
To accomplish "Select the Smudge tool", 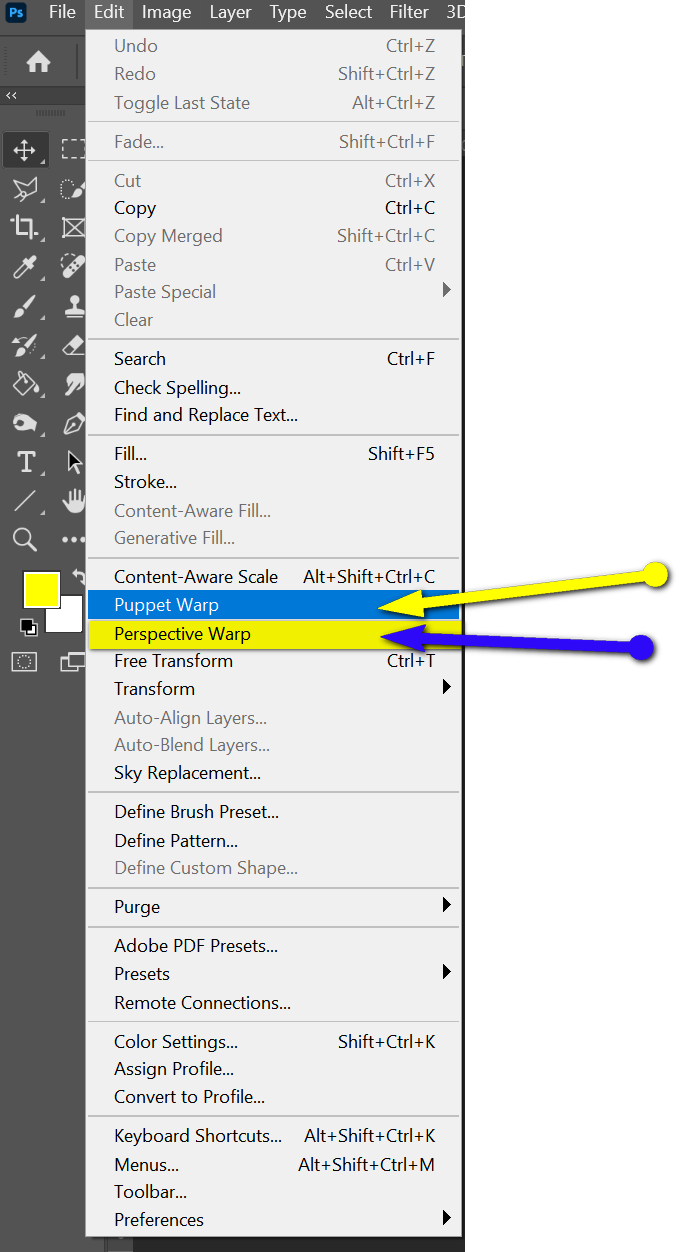I will point(73,383).
